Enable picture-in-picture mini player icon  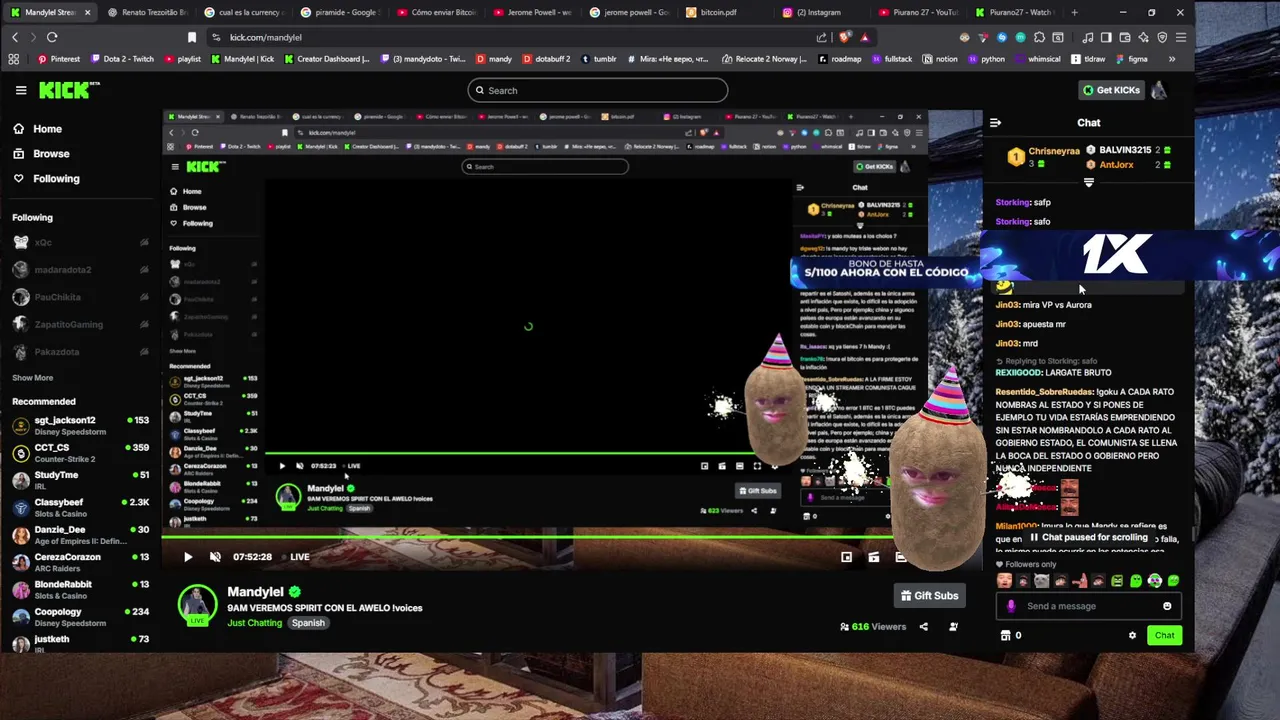click(847, 557)
